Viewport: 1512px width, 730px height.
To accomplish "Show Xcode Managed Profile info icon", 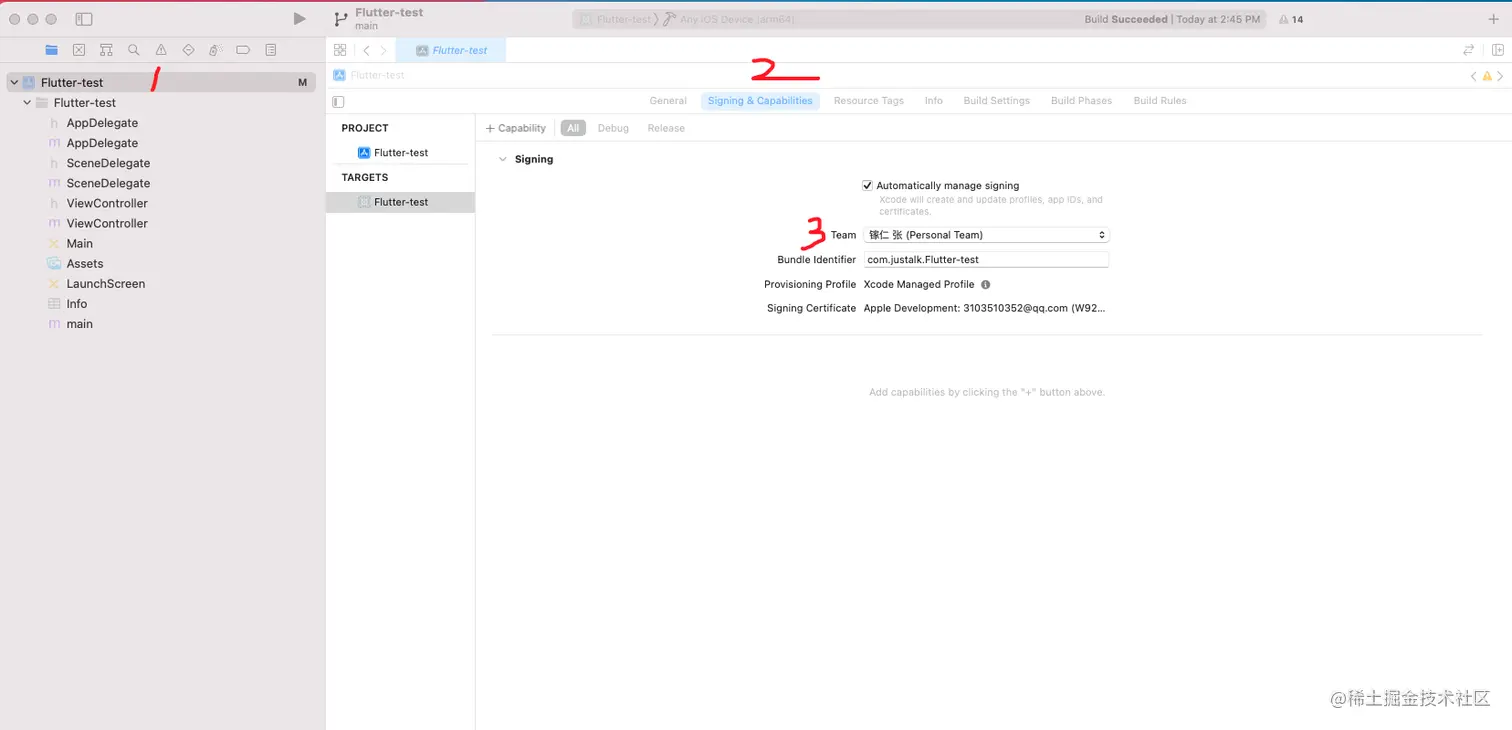I will 985,284.
